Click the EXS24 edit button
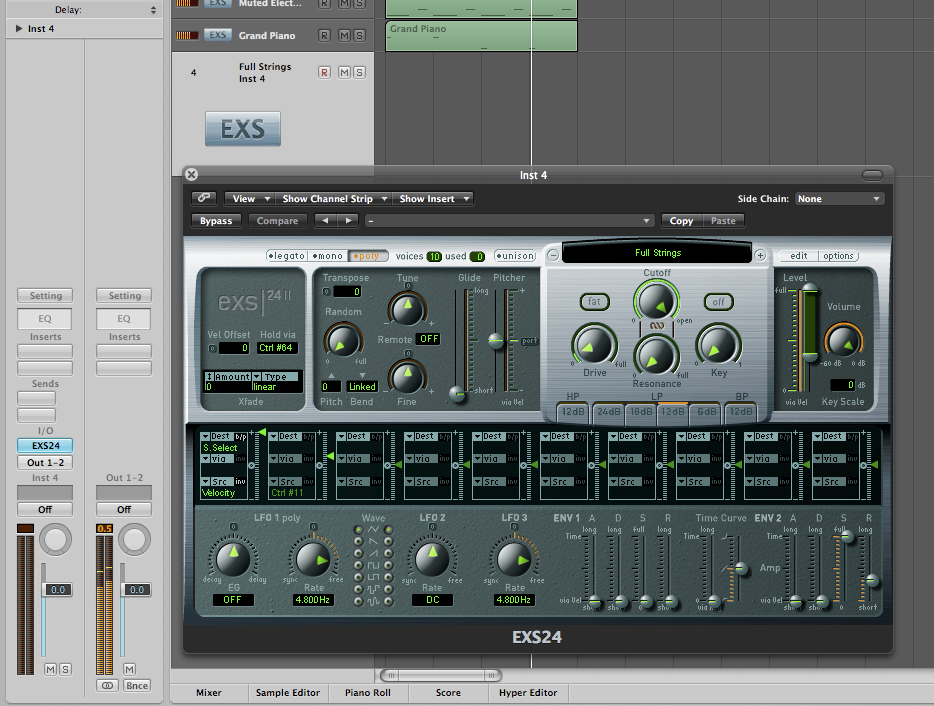Image resolution: width=934 pixels, height=706 pixels. point(799,256)
